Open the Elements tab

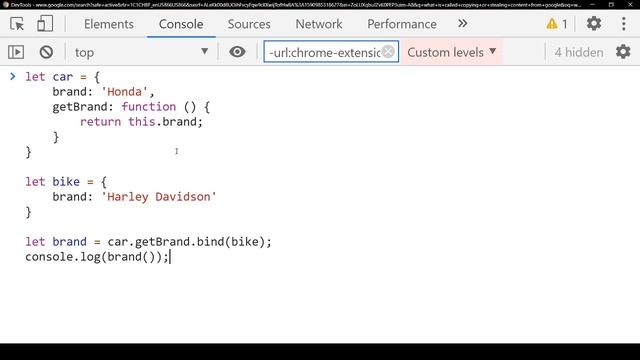109,24
